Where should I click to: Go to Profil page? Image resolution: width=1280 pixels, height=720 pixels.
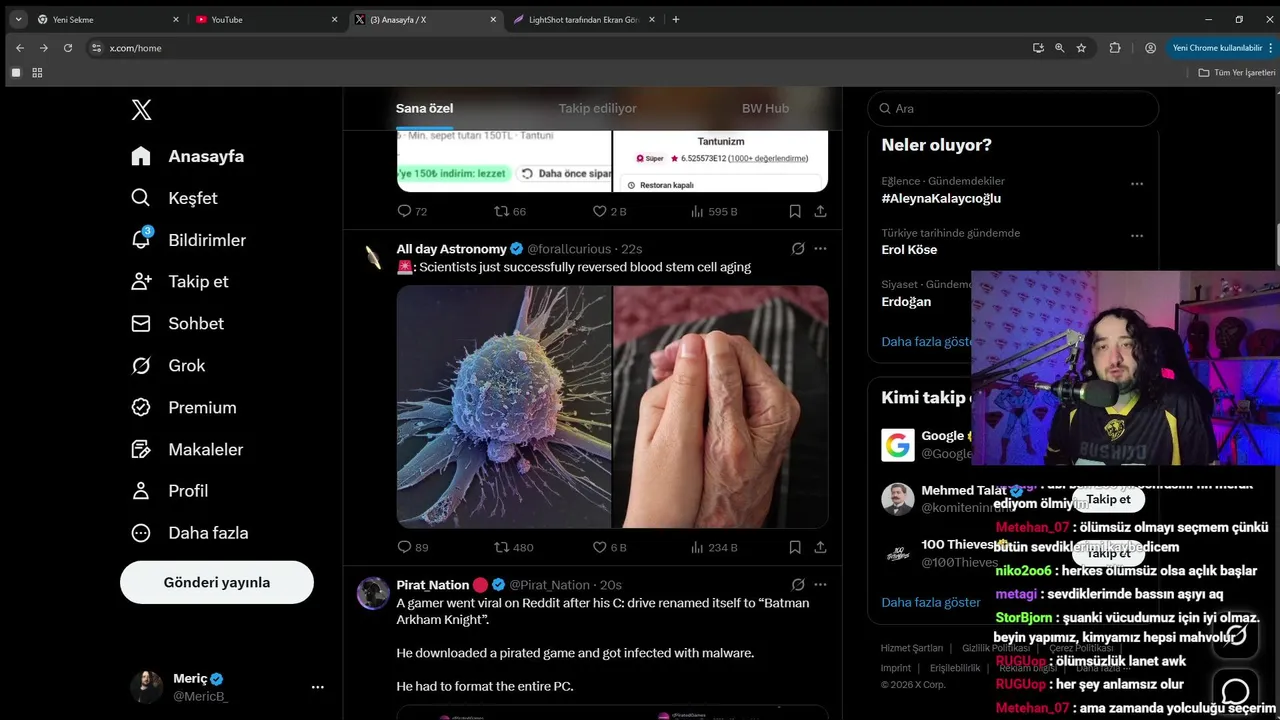pyautogui.click(x=170, y=490)
